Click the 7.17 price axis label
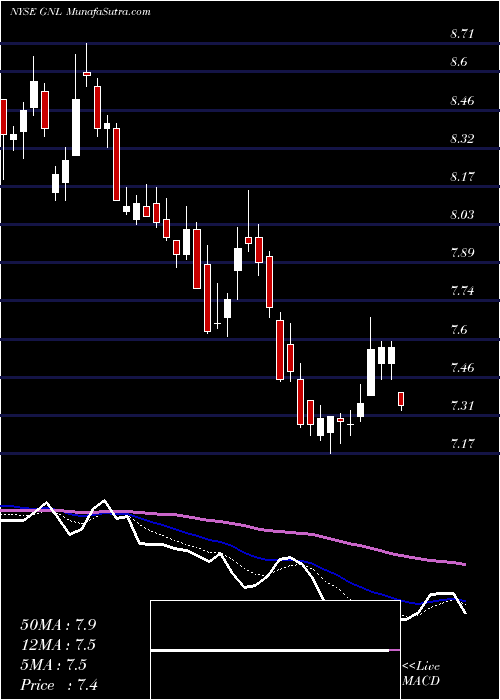This screenshot has height=700, width=500. click(x=462, y=444)
